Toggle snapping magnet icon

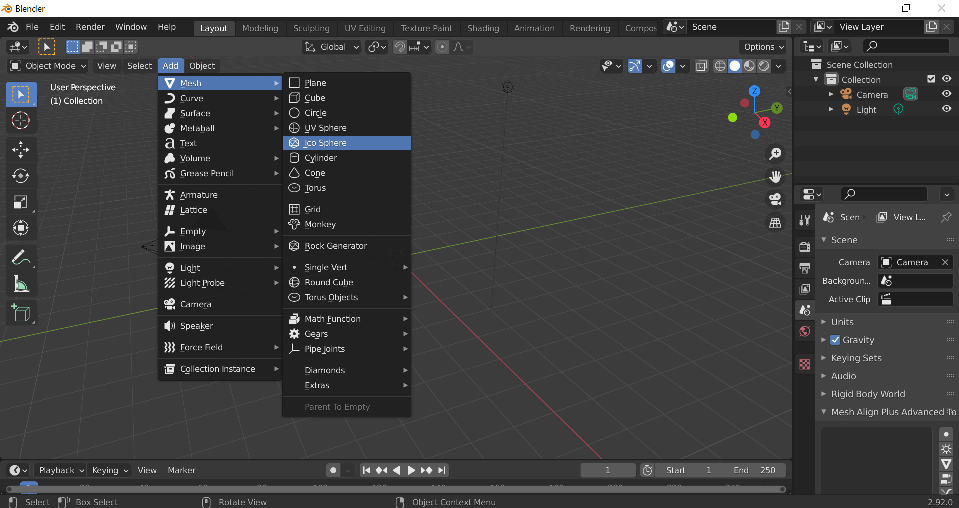click(x=399, y=47)
